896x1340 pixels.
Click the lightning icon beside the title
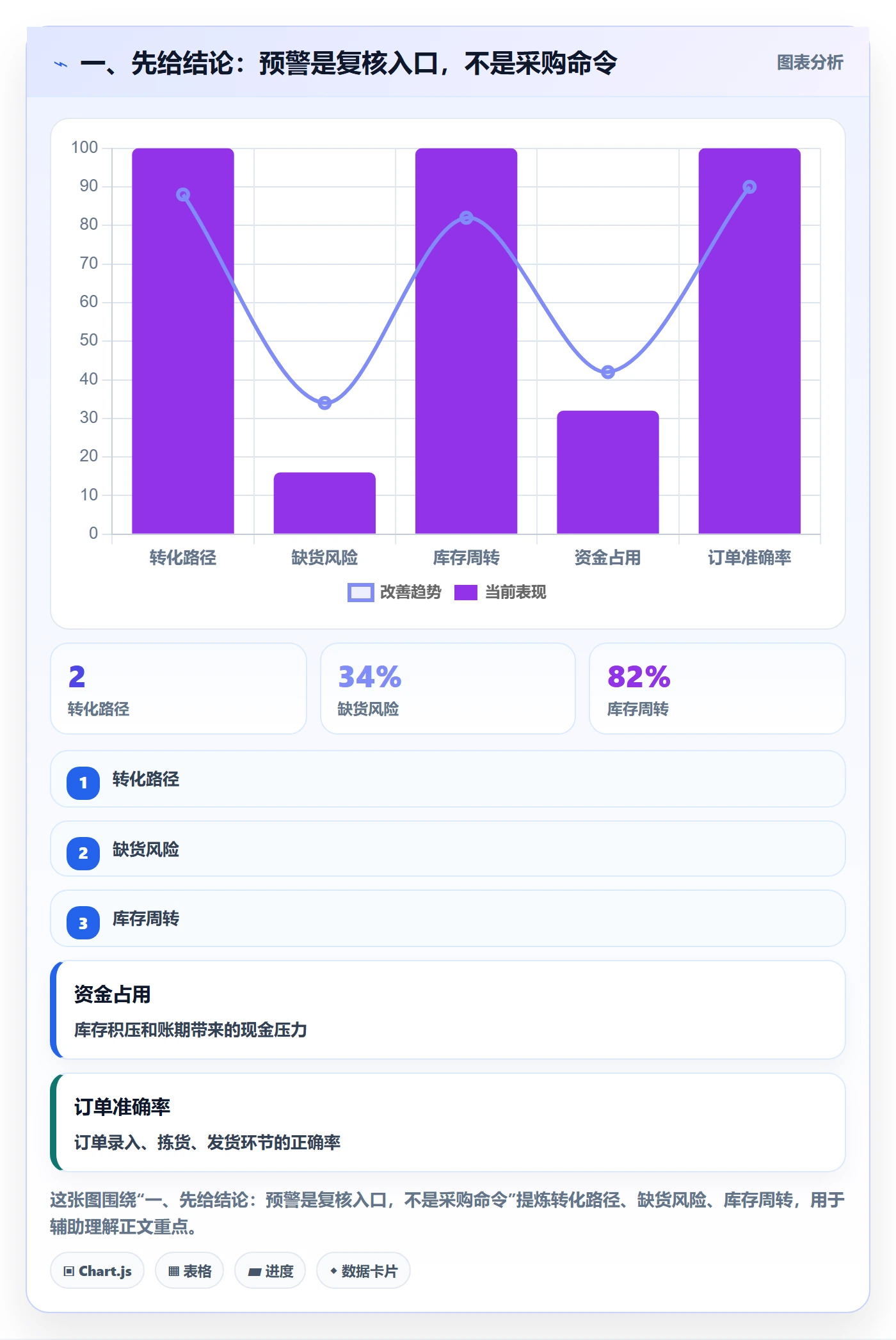pos(61,64)
